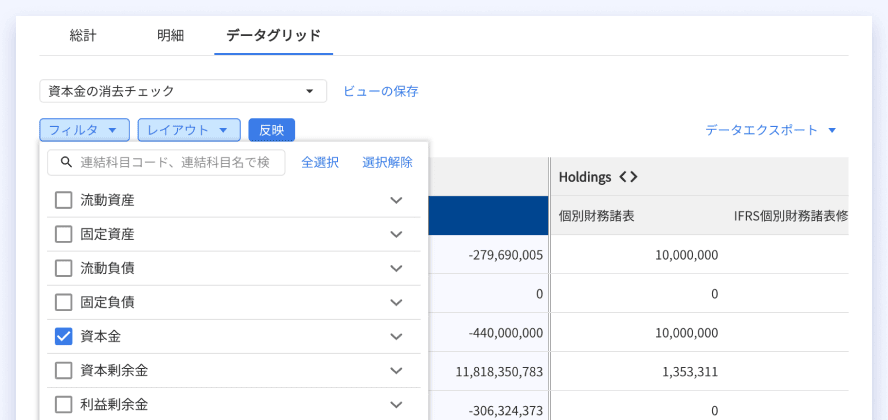Open the データエクスポート menu
Image resolution: width=888 pixels, height=420 pixels.
coord(771,130)
